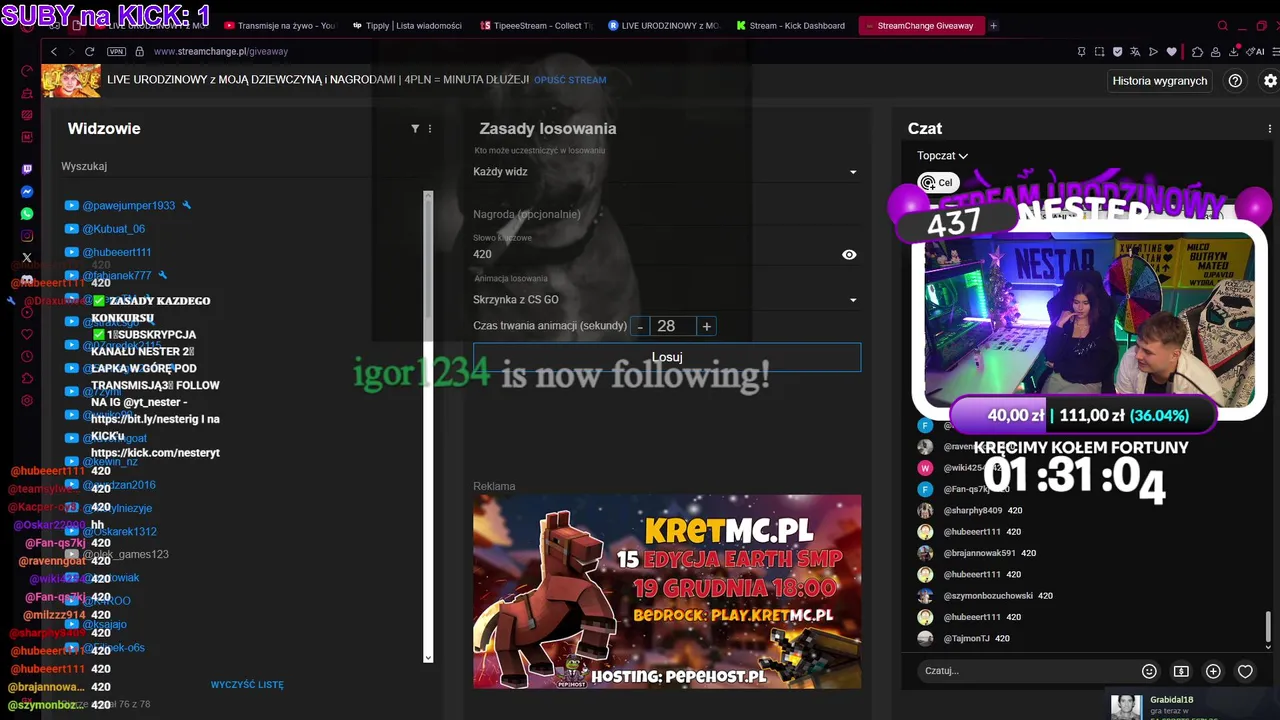
Task: Click the dollar tip icon in chat bar
Action: pos(1181,671)
